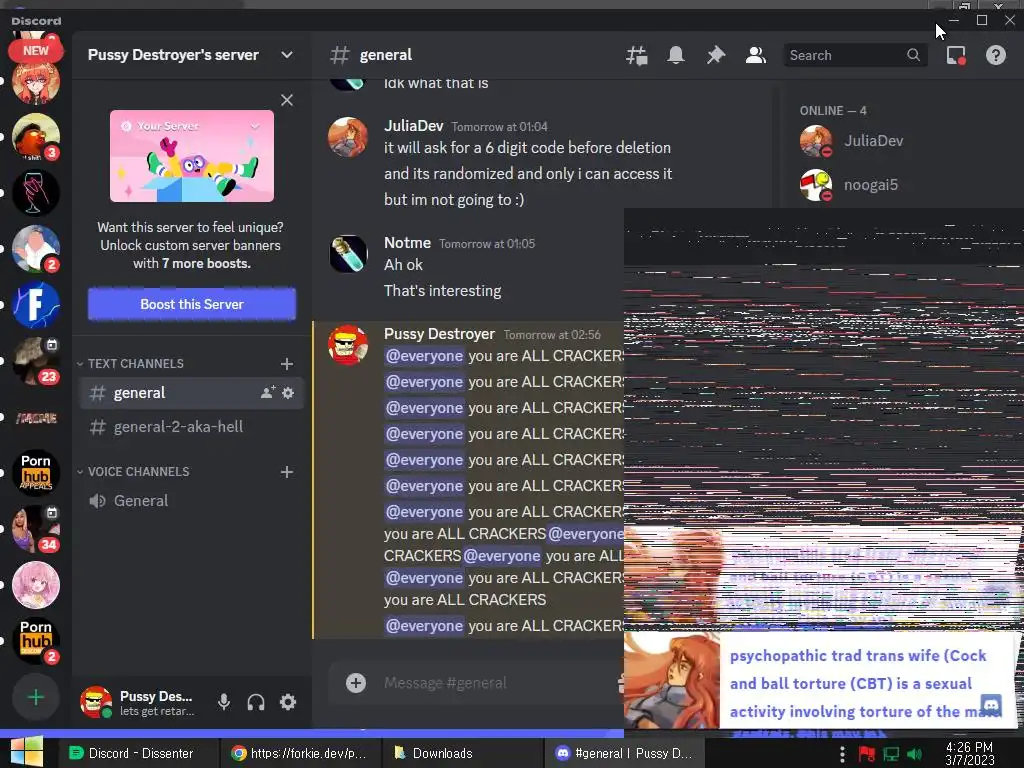This screenshot has width=1024, height=768.
Task: Open the help question mark icon
Action: coord(995,56)
